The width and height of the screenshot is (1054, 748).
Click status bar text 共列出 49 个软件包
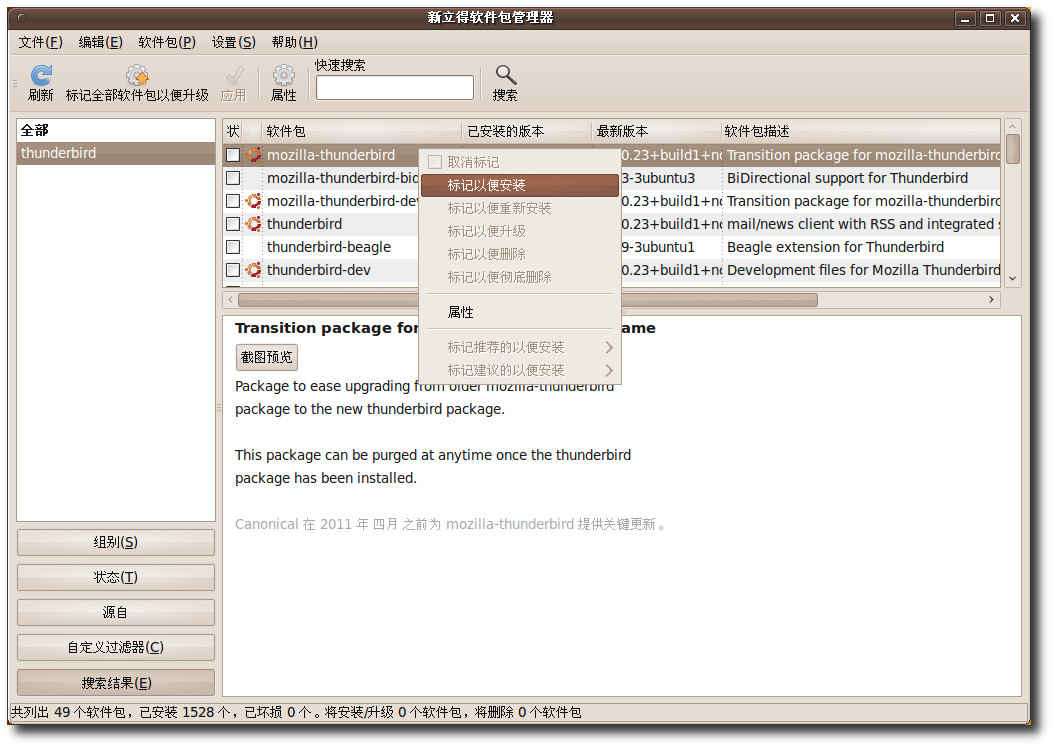(x=69, y=712)
